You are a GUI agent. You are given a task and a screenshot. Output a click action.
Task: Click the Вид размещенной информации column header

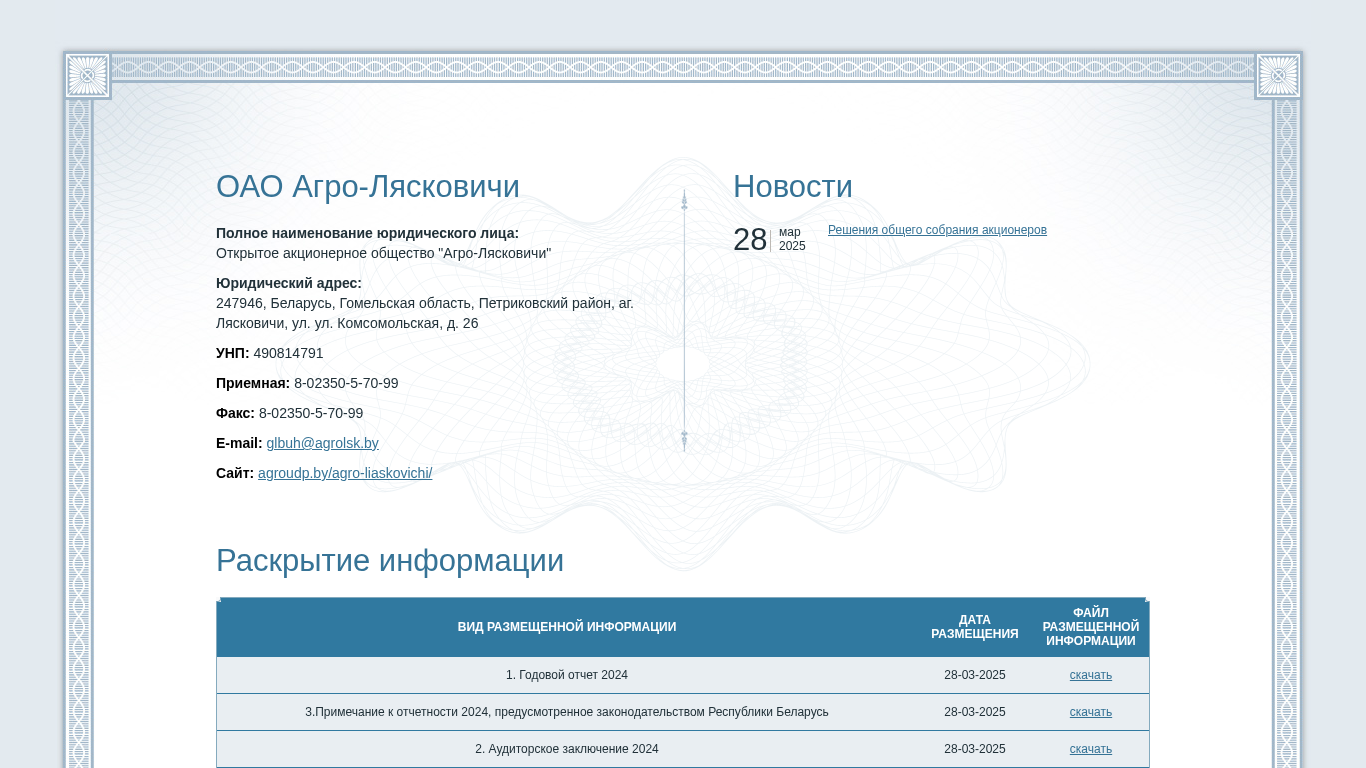click(566, 627)
